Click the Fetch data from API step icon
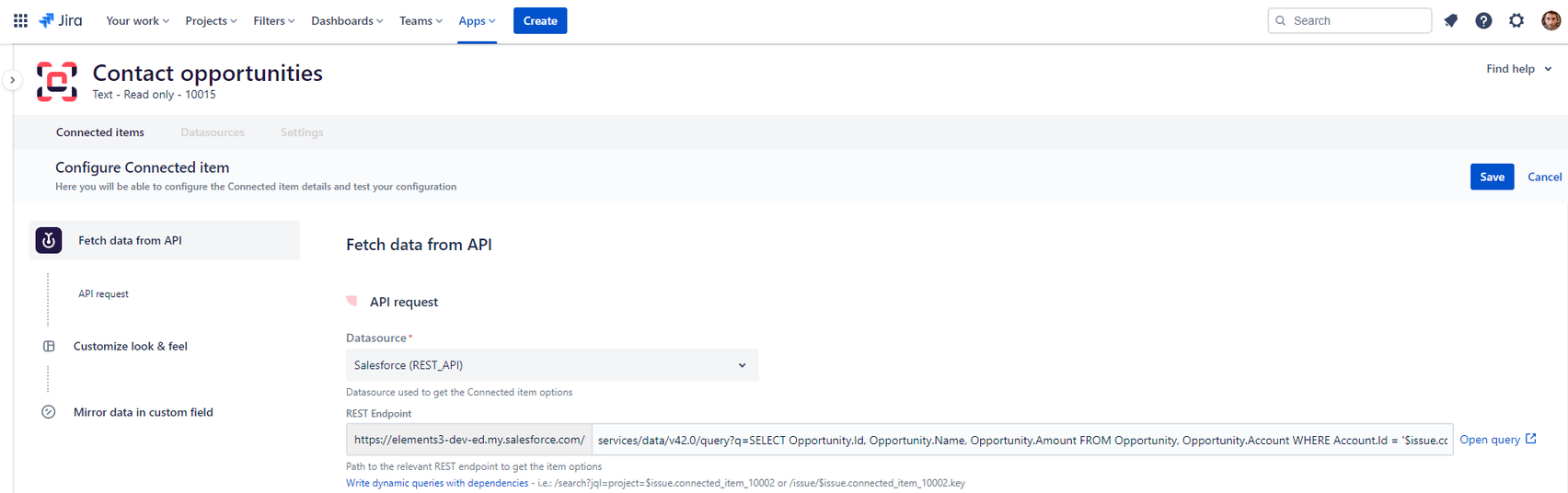Image resolution: width=1568 pixels, height=493 pixels. click(x=49, y=240)
